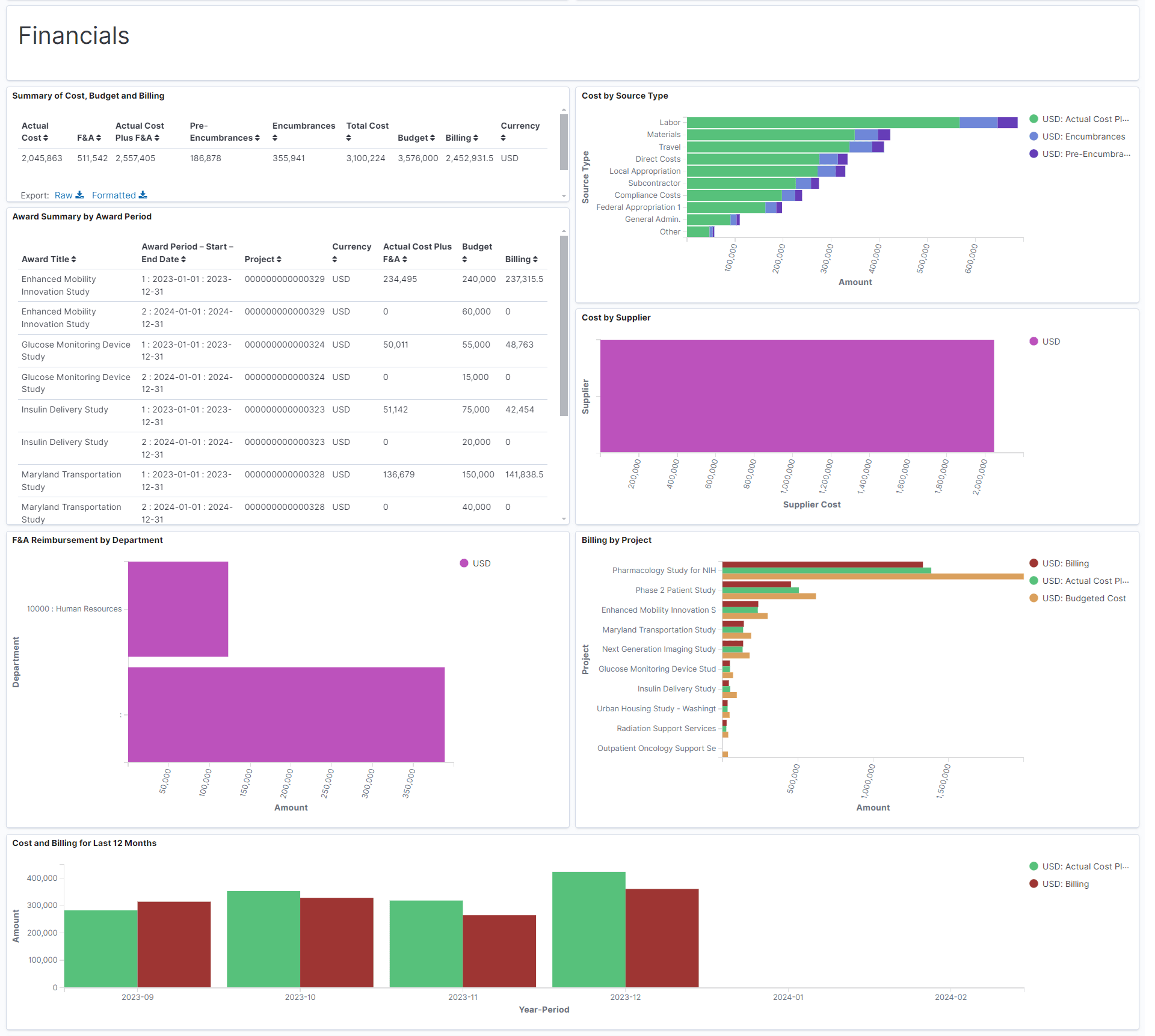The image size is (1155, 1036).
Task: Click Award Summary table vertical scrollbar
Action: click(564, 325)
